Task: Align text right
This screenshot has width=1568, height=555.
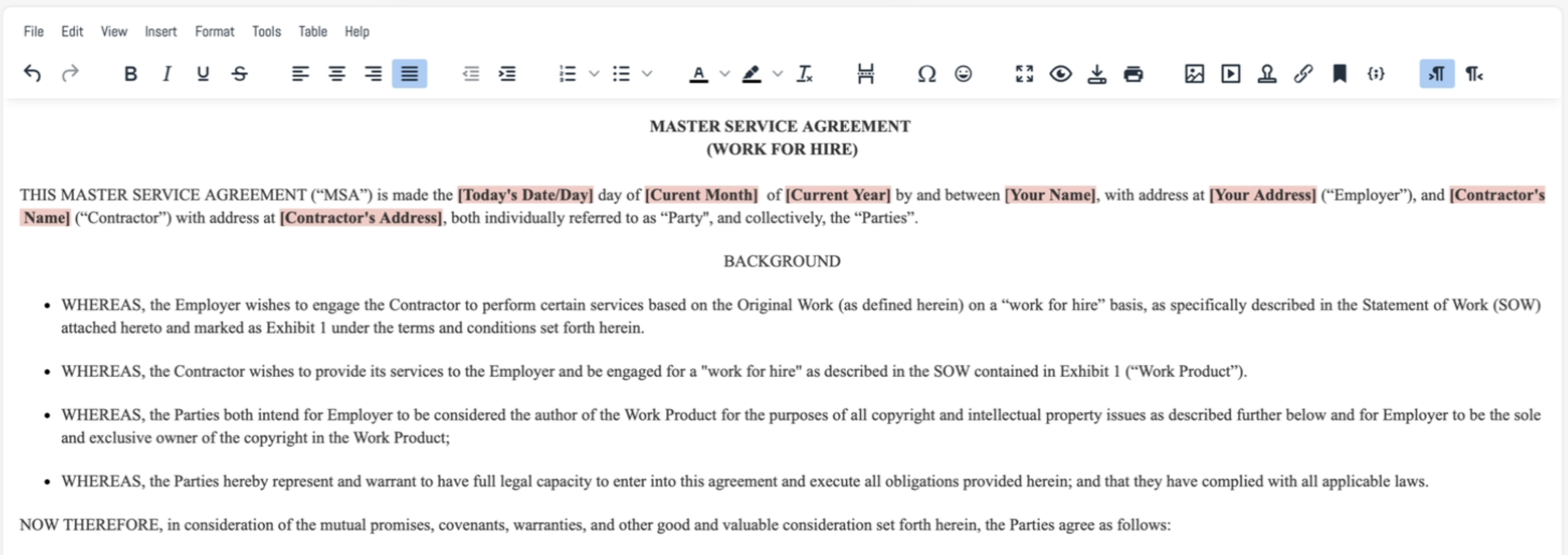Action: (x=373, y=74)
